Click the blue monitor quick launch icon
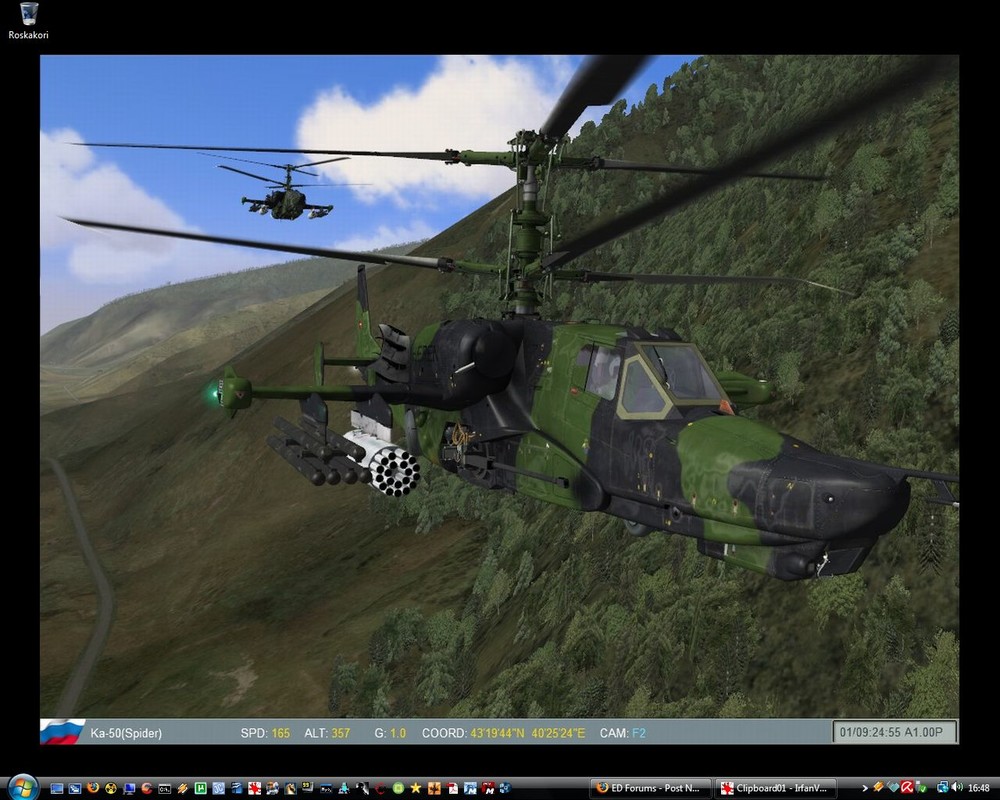The width and height of the screenshot is (1000, 800). coord(129,789)
